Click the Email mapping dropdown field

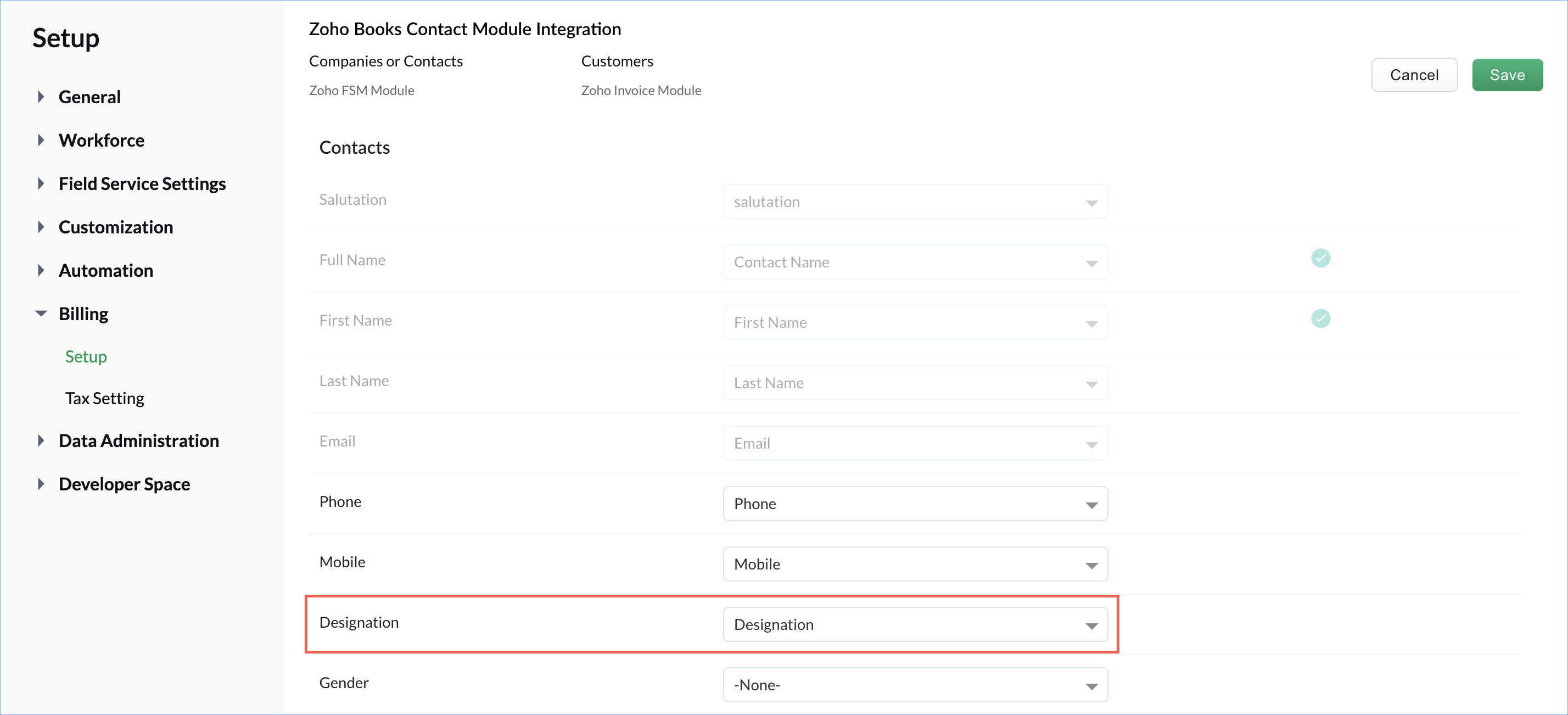[914, 443]
